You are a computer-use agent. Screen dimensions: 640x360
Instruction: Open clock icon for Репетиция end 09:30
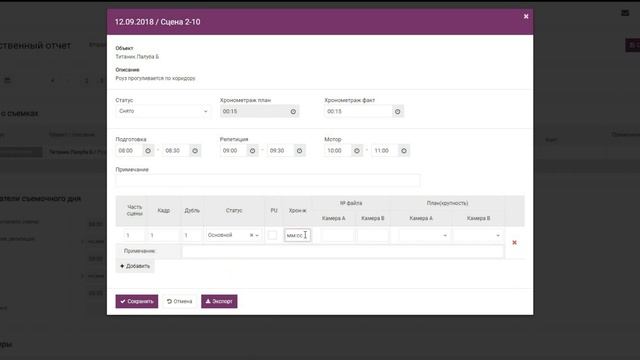[299, 151]
